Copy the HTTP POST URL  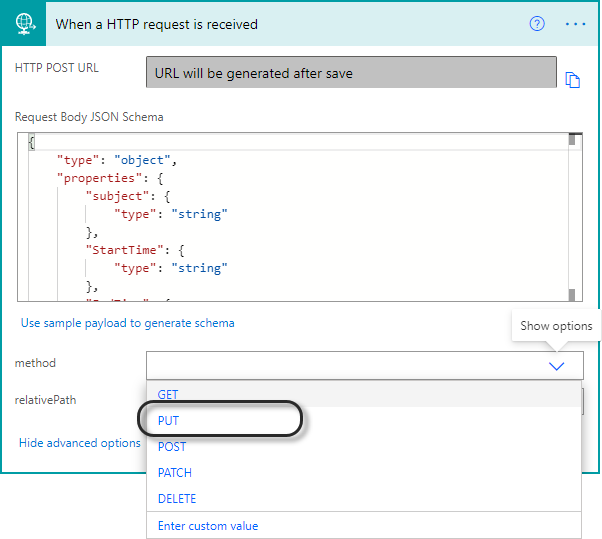572,80
